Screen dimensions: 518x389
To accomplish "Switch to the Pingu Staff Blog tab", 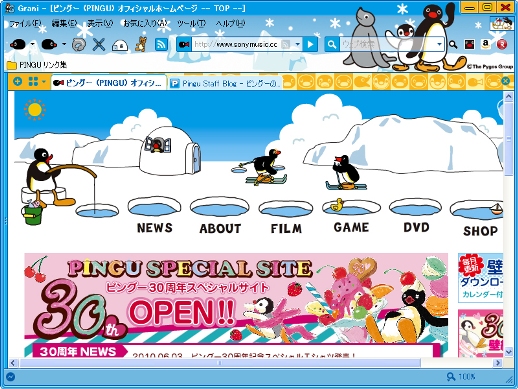I will click(225, 83).
